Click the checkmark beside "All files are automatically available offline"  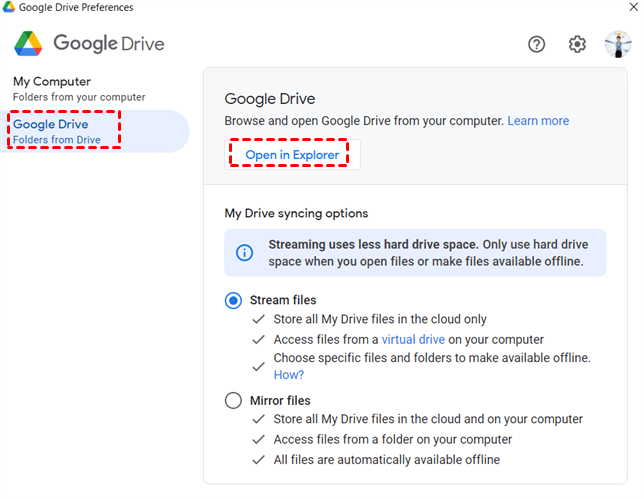tap(258, 460)
